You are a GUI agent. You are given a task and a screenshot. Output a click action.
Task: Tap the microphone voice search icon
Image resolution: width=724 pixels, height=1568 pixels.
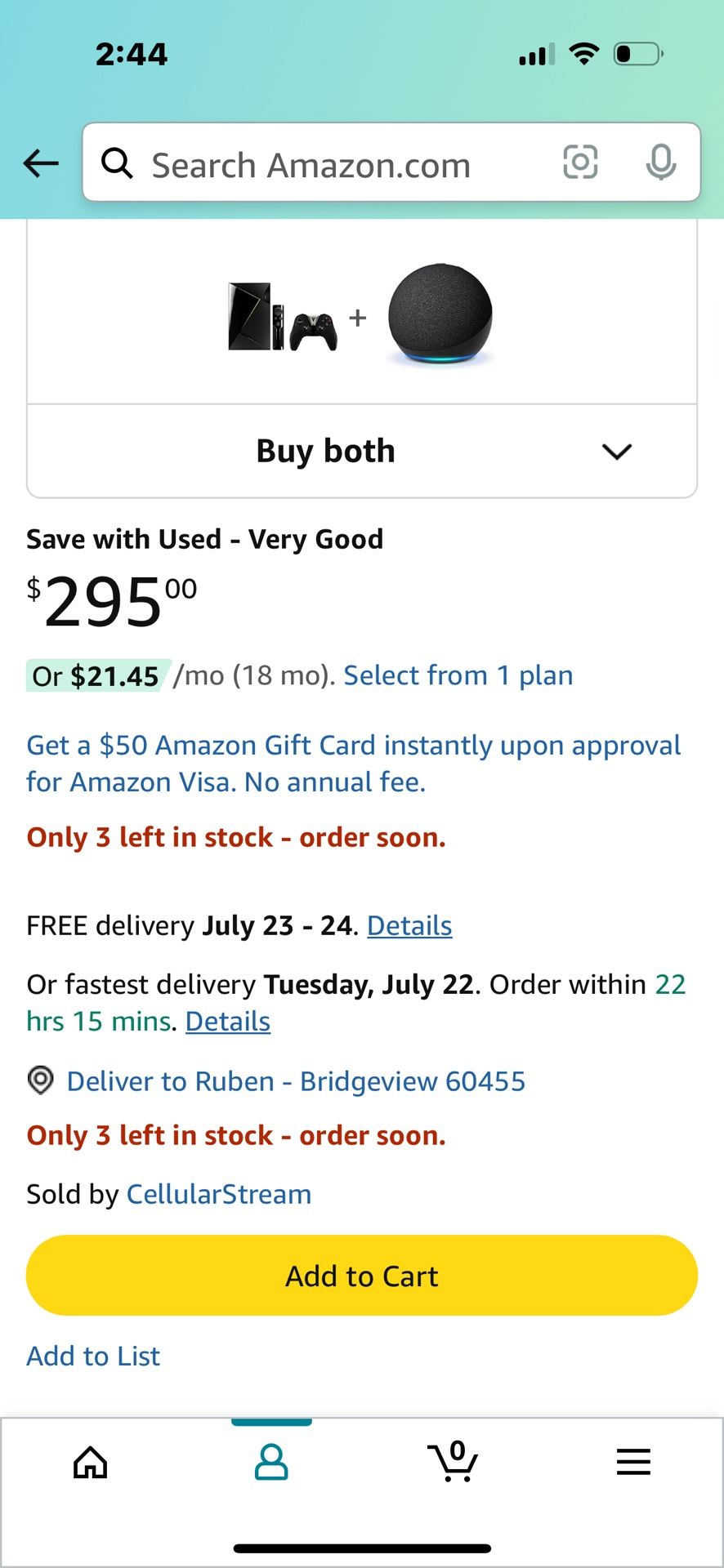(x=660, y=162)
